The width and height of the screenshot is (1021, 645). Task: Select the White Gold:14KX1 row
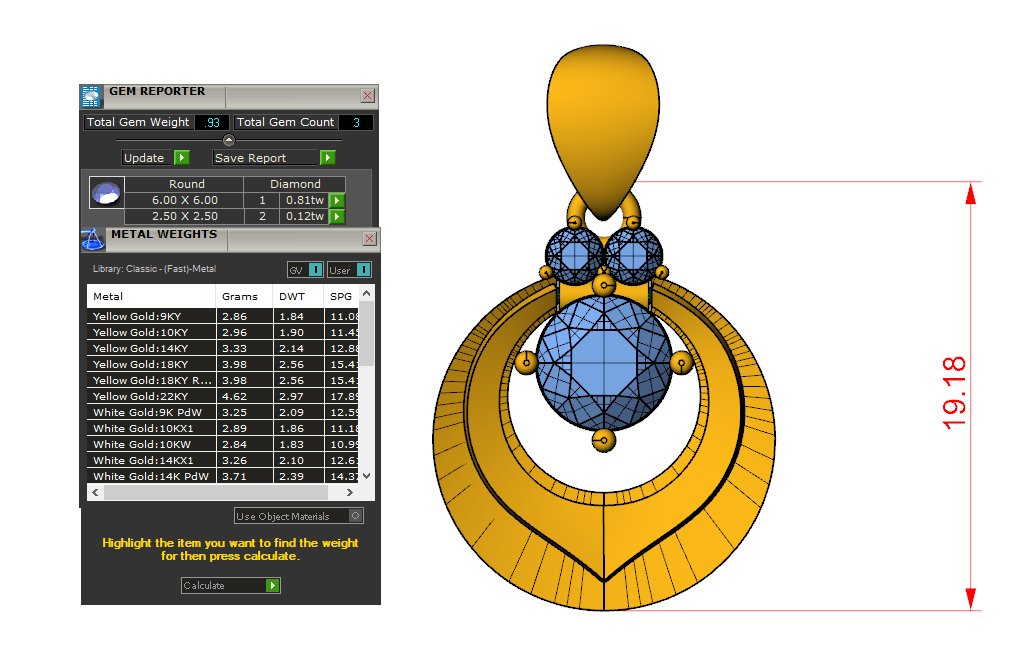(x=223, y=460)
